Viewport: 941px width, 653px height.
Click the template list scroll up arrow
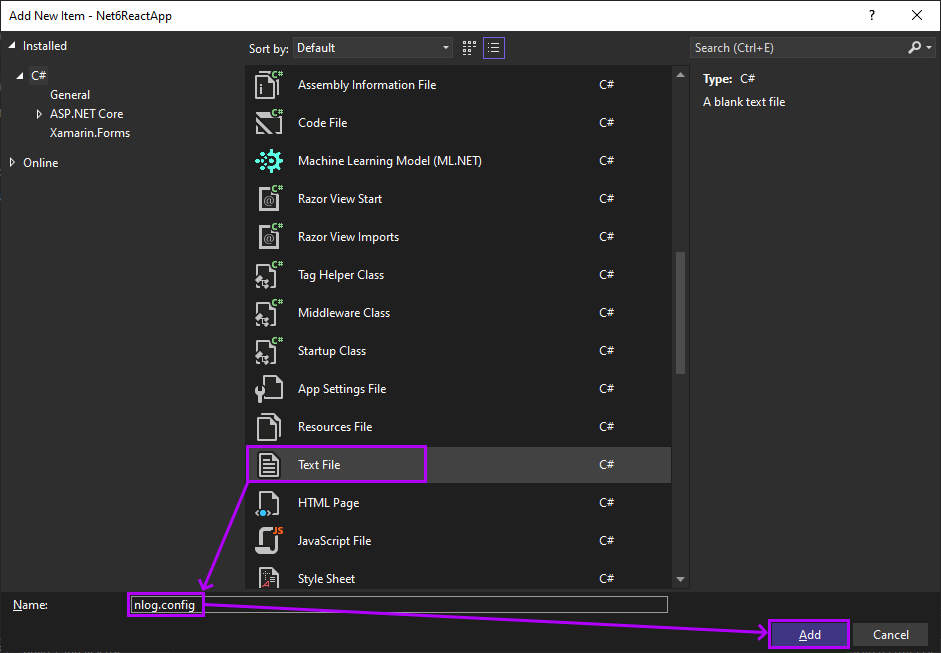pyautogui.click(x=680, y=75)
